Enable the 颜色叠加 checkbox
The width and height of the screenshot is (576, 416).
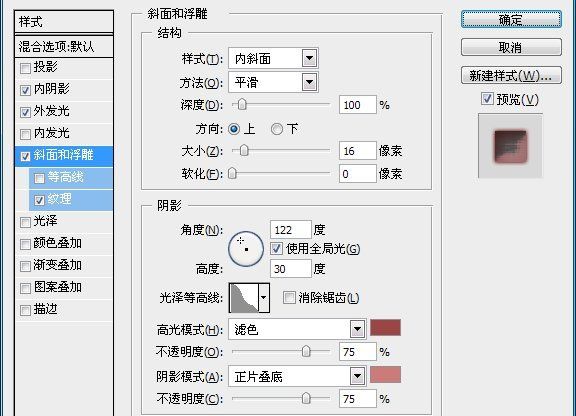tap(25, 244)
